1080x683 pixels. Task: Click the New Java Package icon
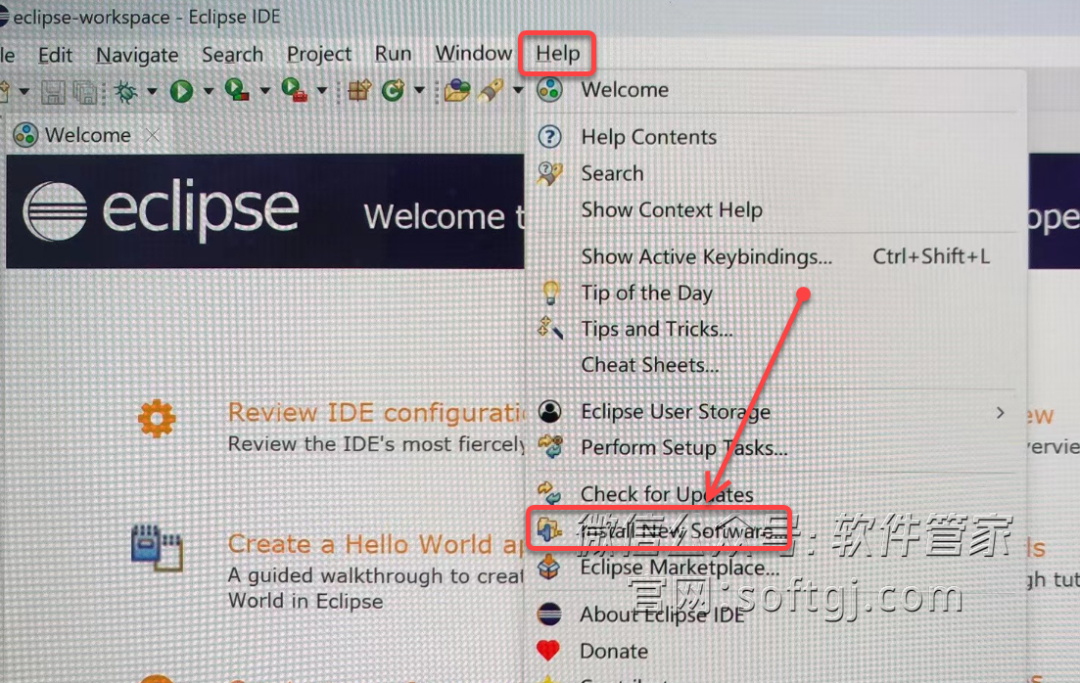[x=360, y=90]
